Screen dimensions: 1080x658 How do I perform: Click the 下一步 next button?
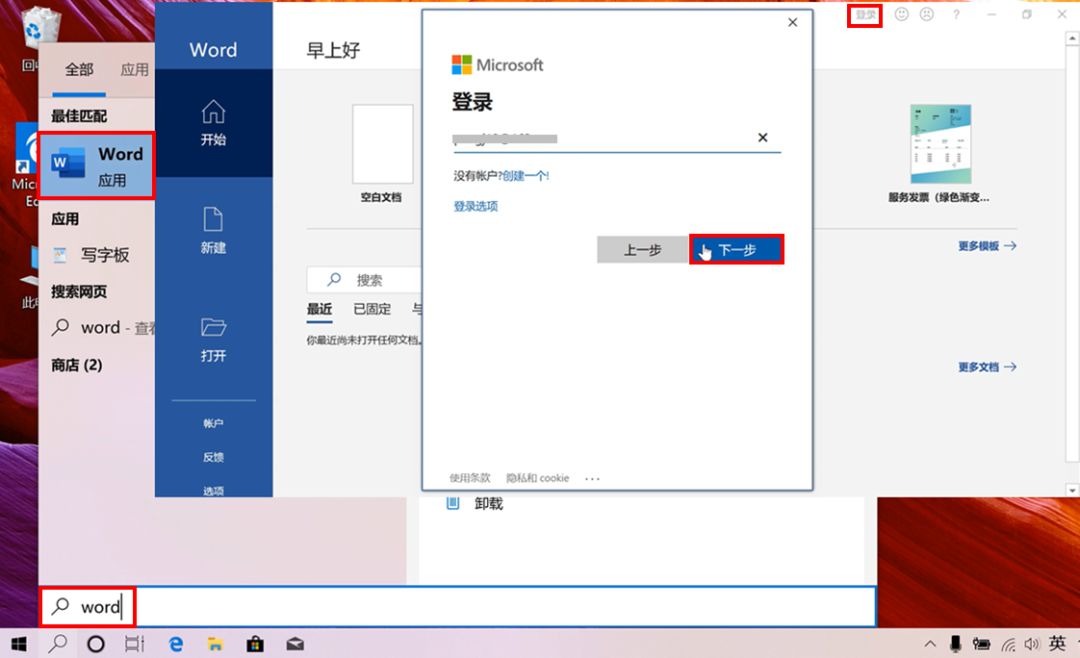pyautogui.click(x=736, y=249)
